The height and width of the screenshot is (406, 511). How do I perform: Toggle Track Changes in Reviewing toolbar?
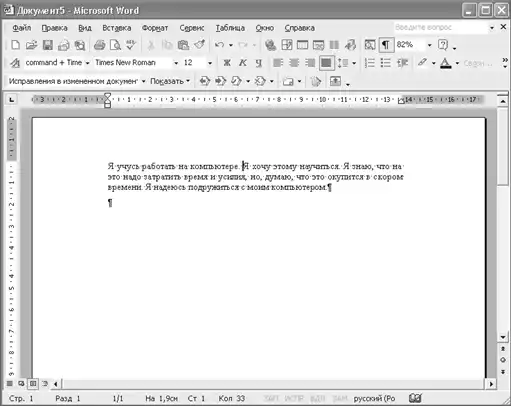(x=315, y=81)
